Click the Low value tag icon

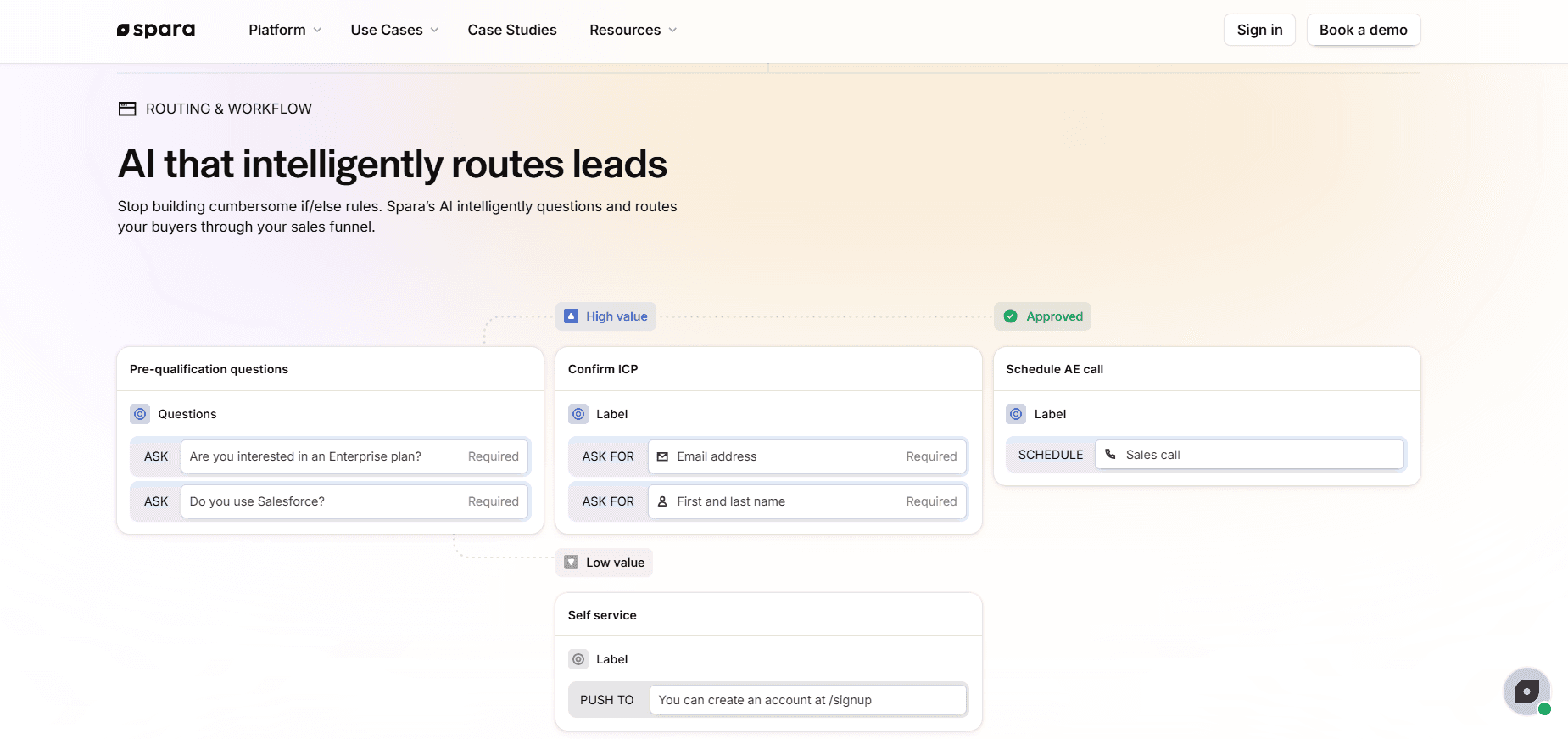571,563
